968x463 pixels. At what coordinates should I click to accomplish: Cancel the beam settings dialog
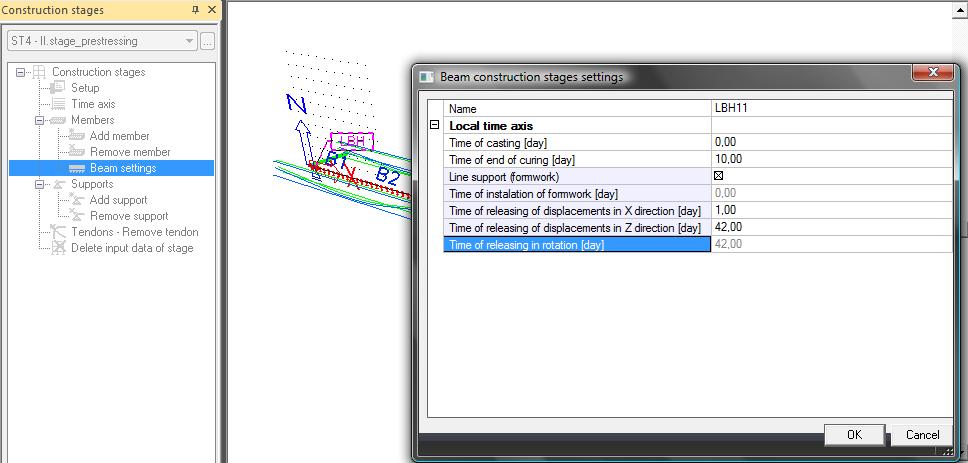pyautogui.click(x=921, y=435)
